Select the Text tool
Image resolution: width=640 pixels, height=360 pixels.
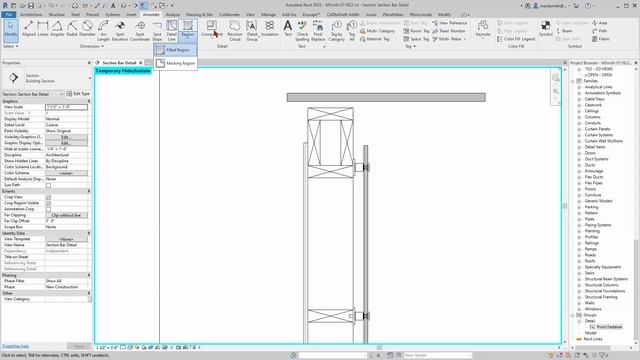[x=288, y=29]
